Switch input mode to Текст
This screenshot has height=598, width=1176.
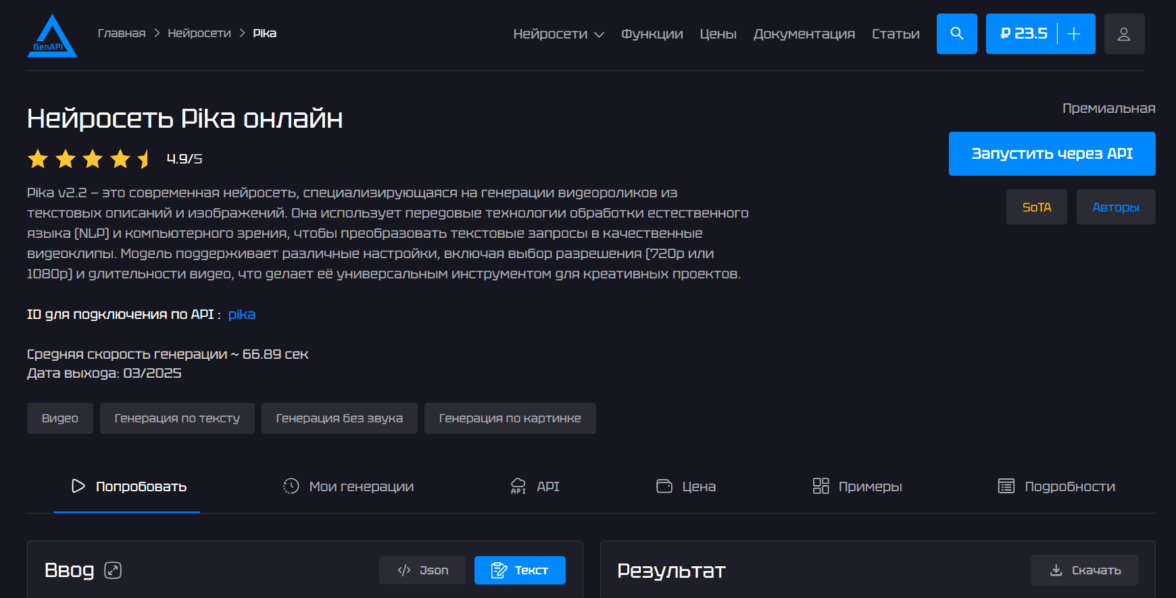point(520,570)
